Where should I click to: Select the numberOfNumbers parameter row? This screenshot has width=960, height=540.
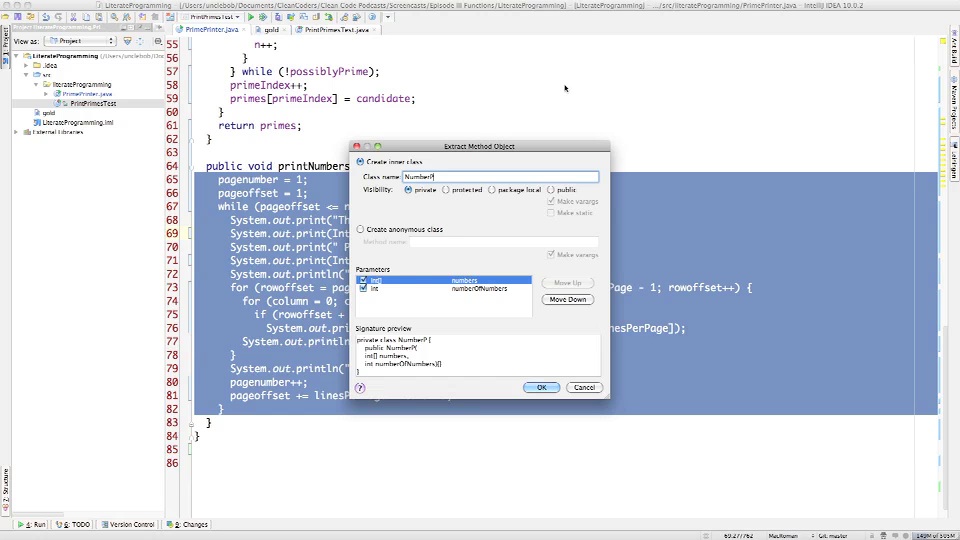tap(444, 288)
